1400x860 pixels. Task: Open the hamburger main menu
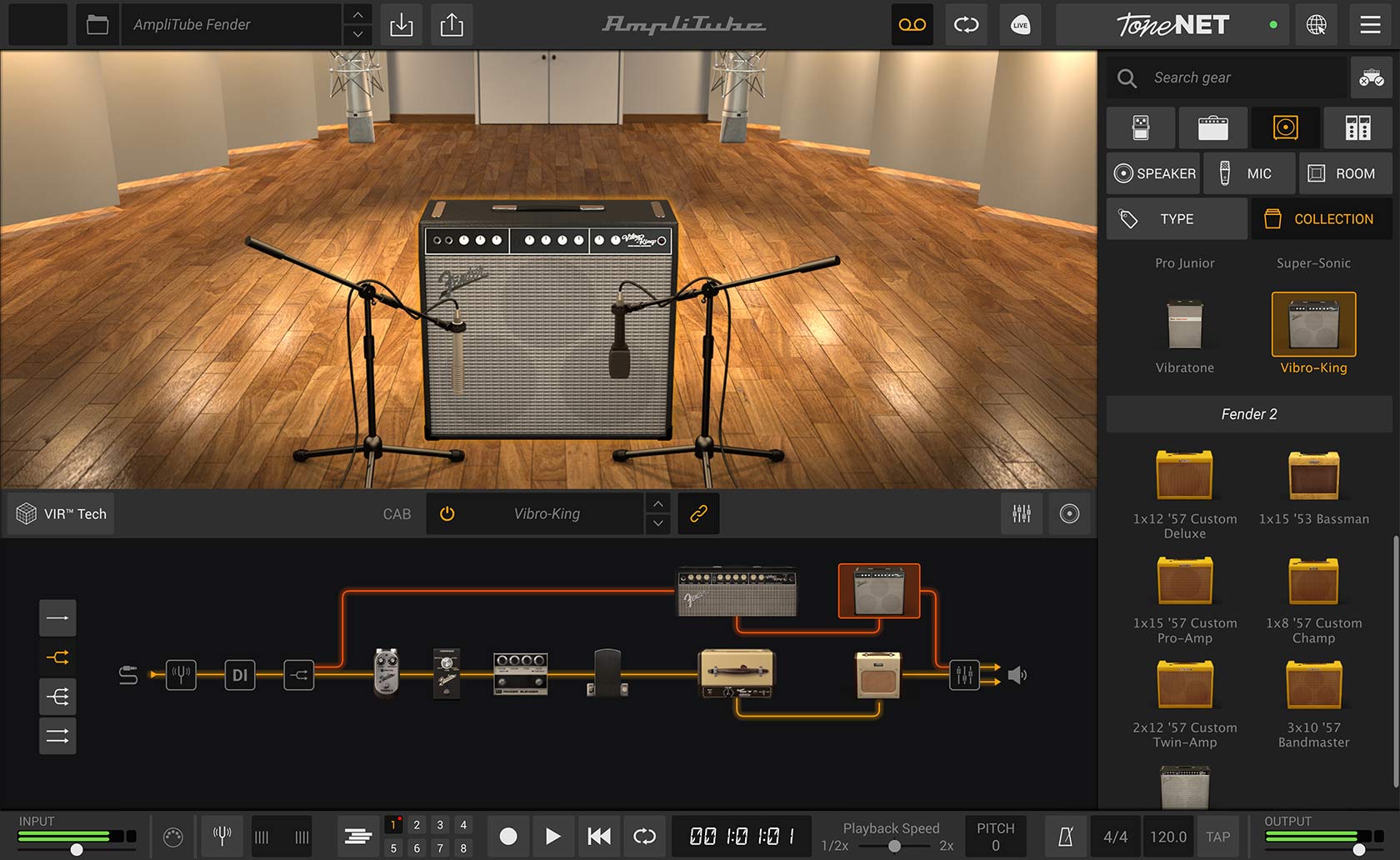[x=1370, y=25]
